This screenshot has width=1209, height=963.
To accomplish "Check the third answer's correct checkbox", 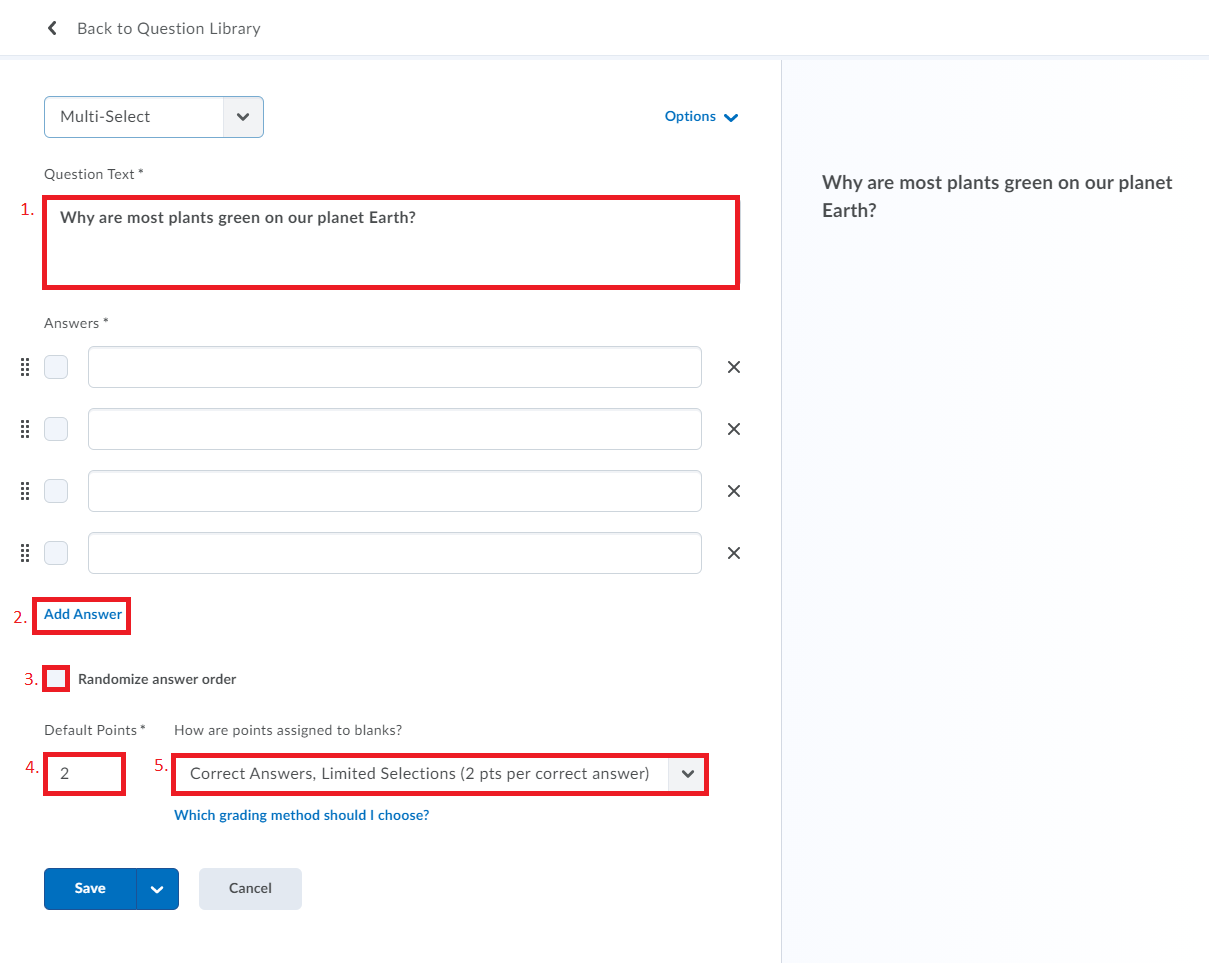I will coord(56,491).
